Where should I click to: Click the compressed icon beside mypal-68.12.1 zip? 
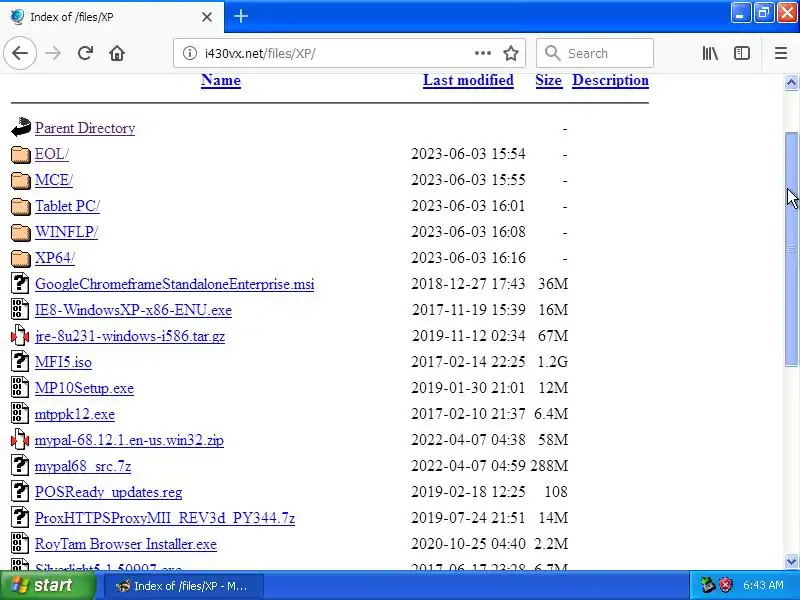(19, 440)
